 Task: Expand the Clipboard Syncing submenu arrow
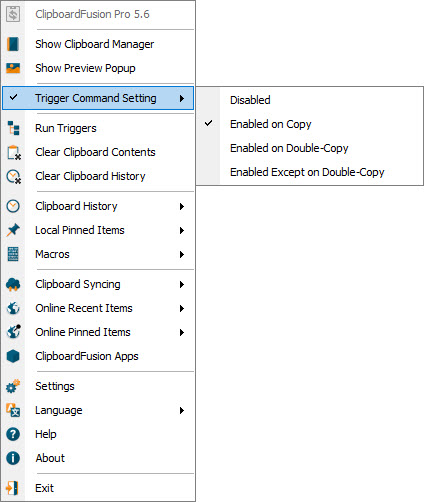click(x=182, y=284)
